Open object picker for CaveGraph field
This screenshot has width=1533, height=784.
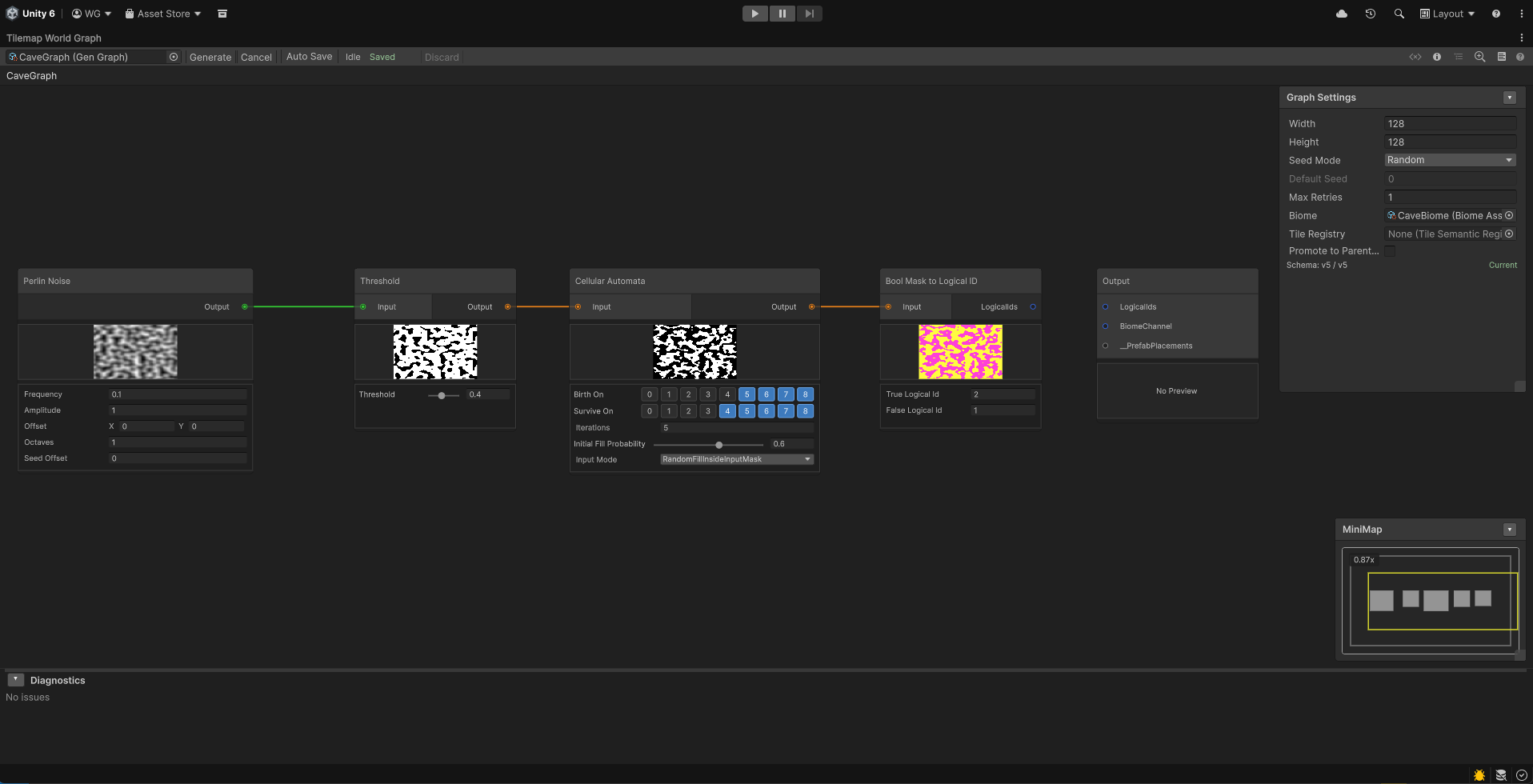click(174, 57)
